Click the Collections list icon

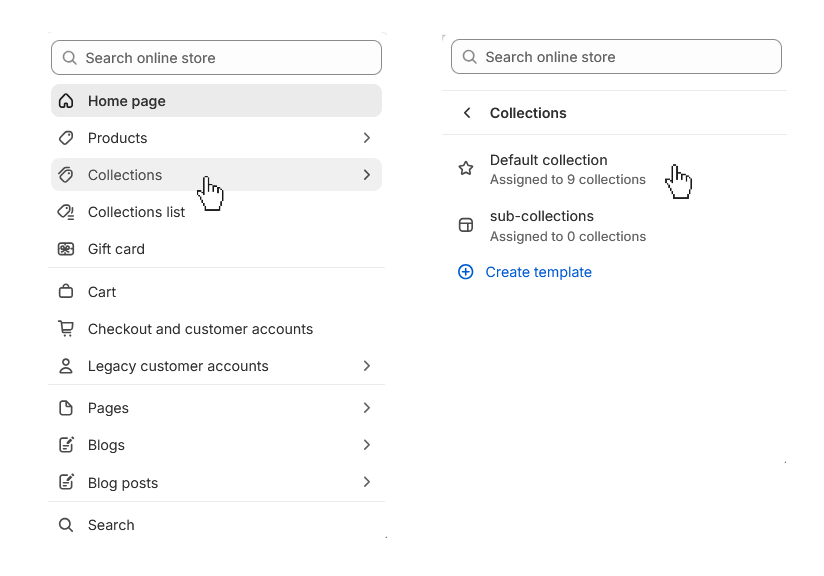(66, 212)
